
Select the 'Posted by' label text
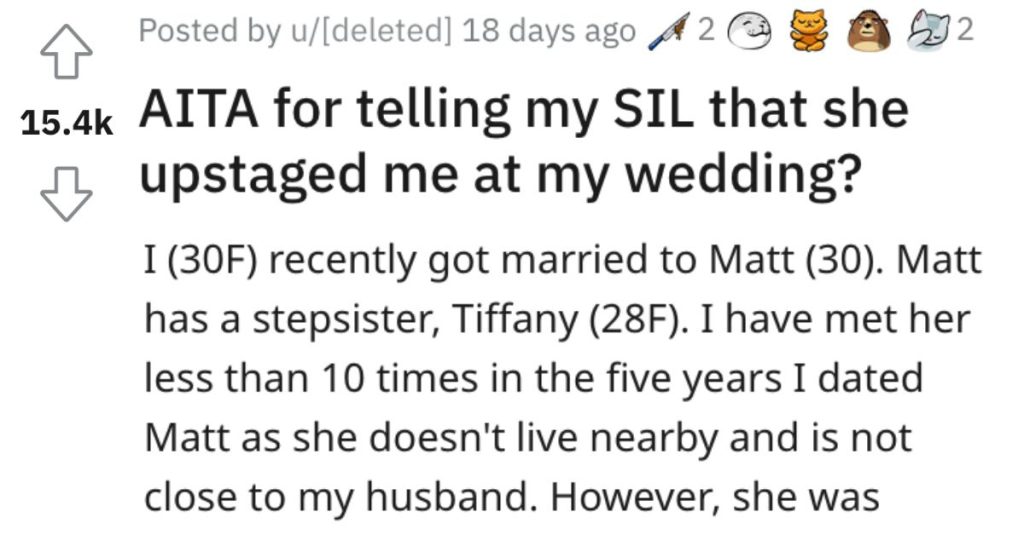coord(209,31)
